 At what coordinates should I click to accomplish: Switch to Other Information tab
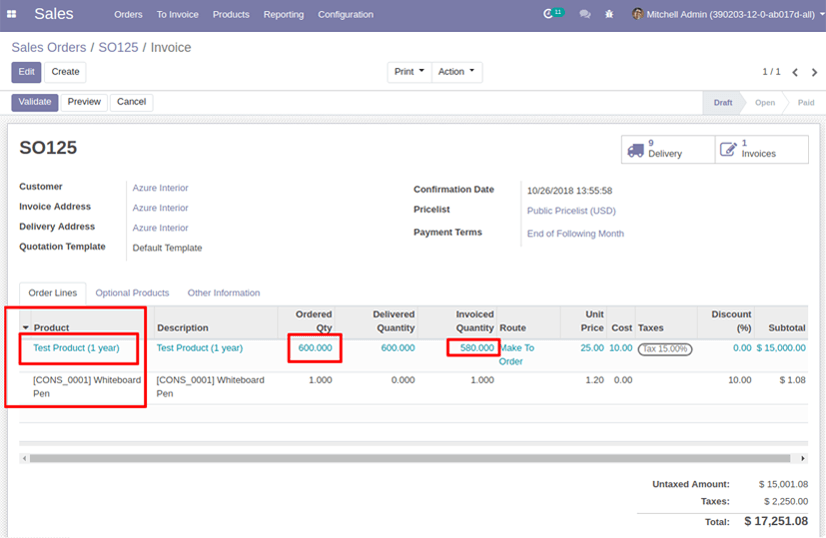click(223, 293)
